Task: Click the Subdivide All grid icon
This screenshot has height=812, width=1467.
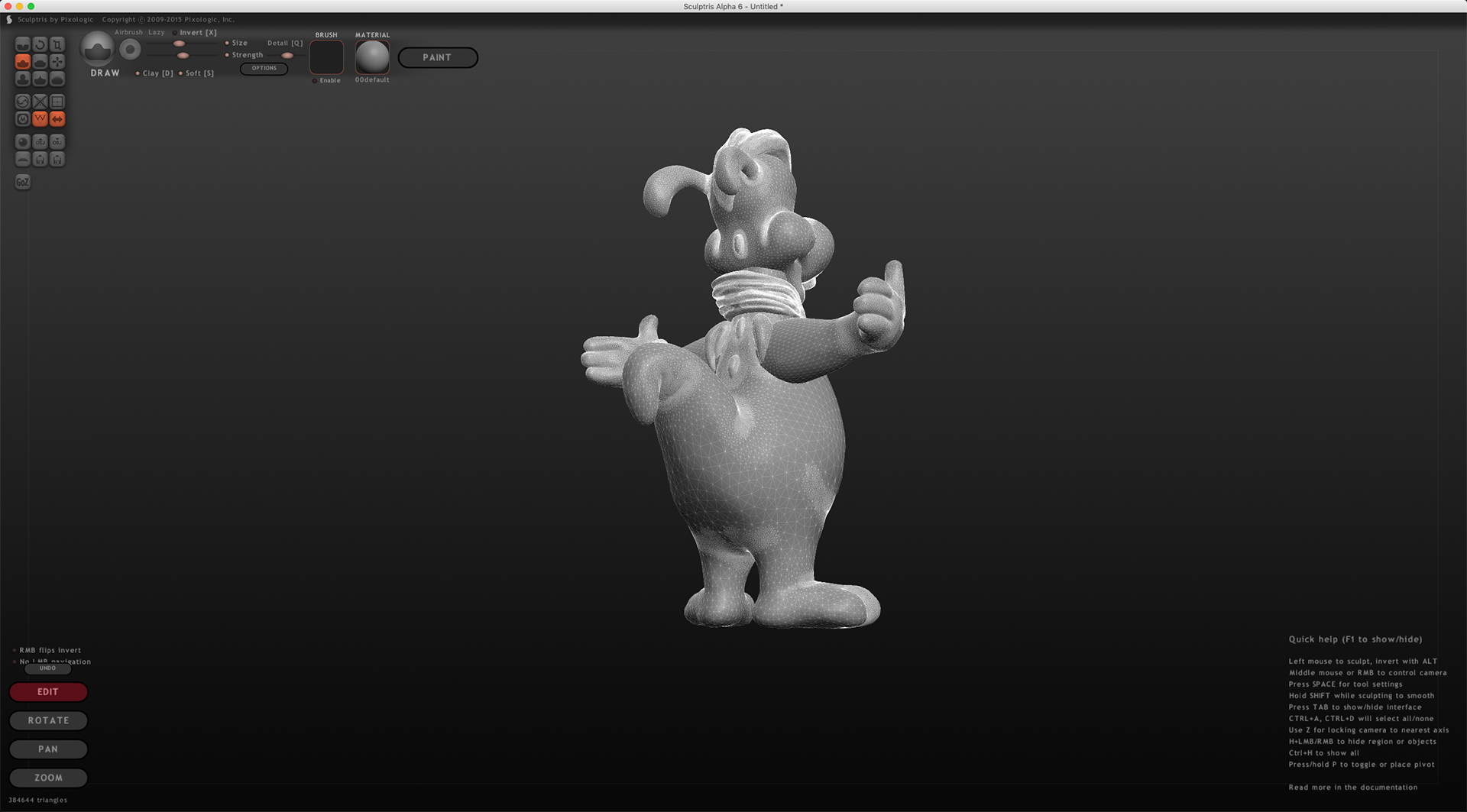Action: point(57,102)
